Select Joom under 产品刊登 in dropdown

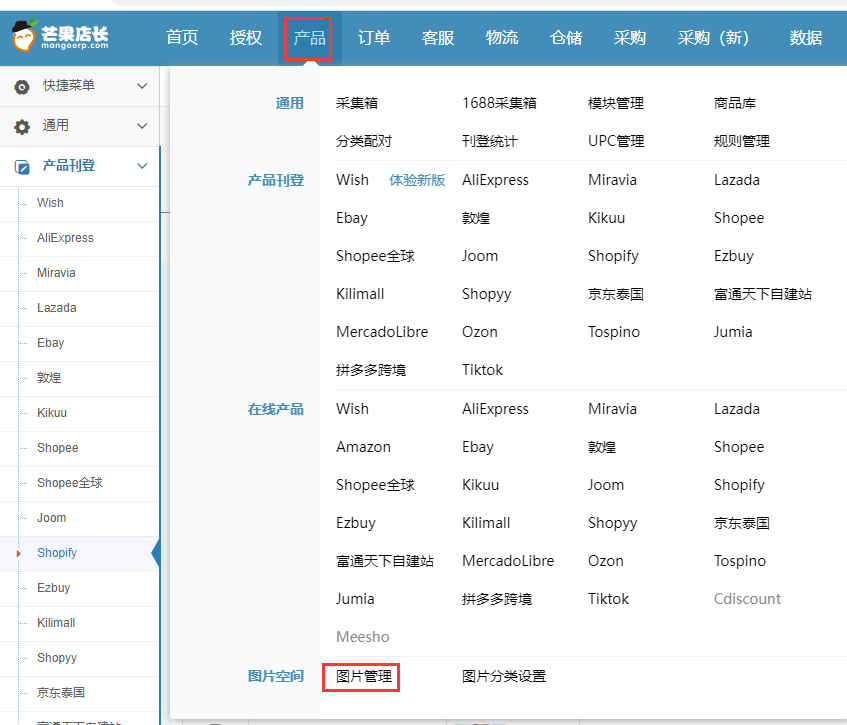[480, 256]
